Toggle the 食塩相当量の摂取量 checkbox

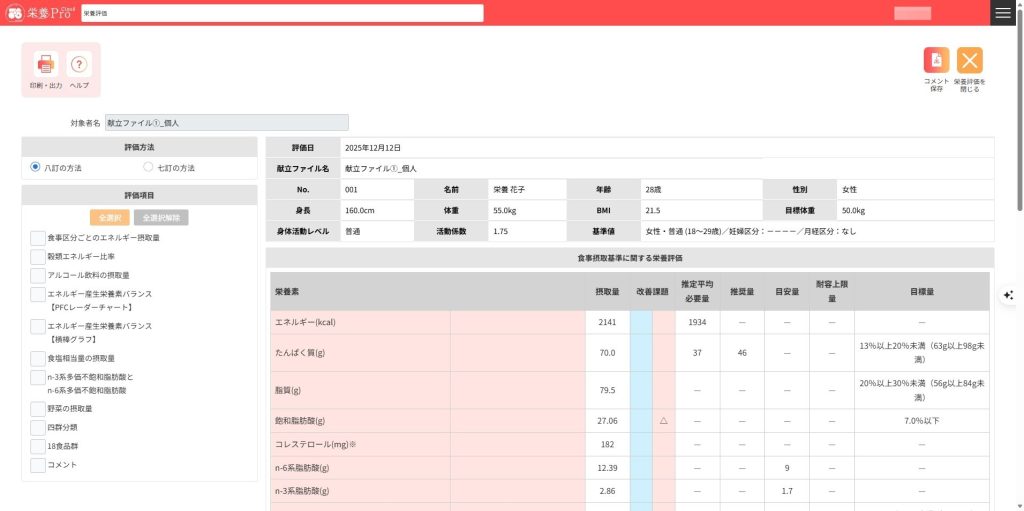tap(38, 357)
